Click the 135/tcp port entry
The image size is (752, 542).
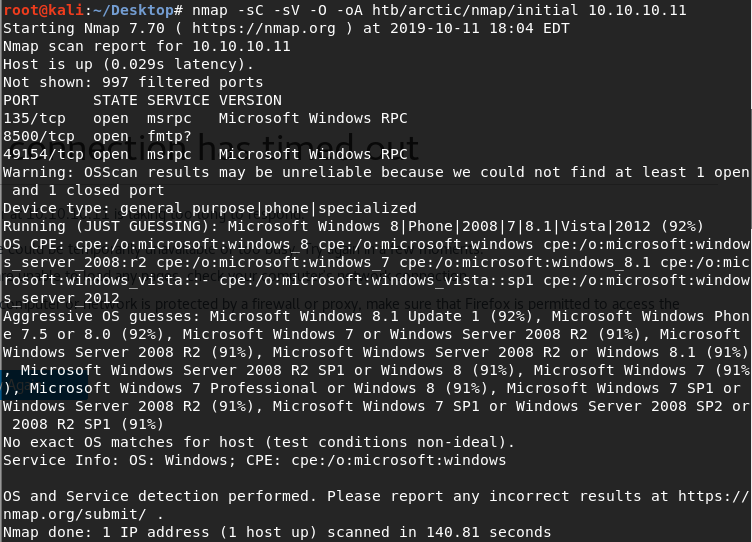coord(34,118)
